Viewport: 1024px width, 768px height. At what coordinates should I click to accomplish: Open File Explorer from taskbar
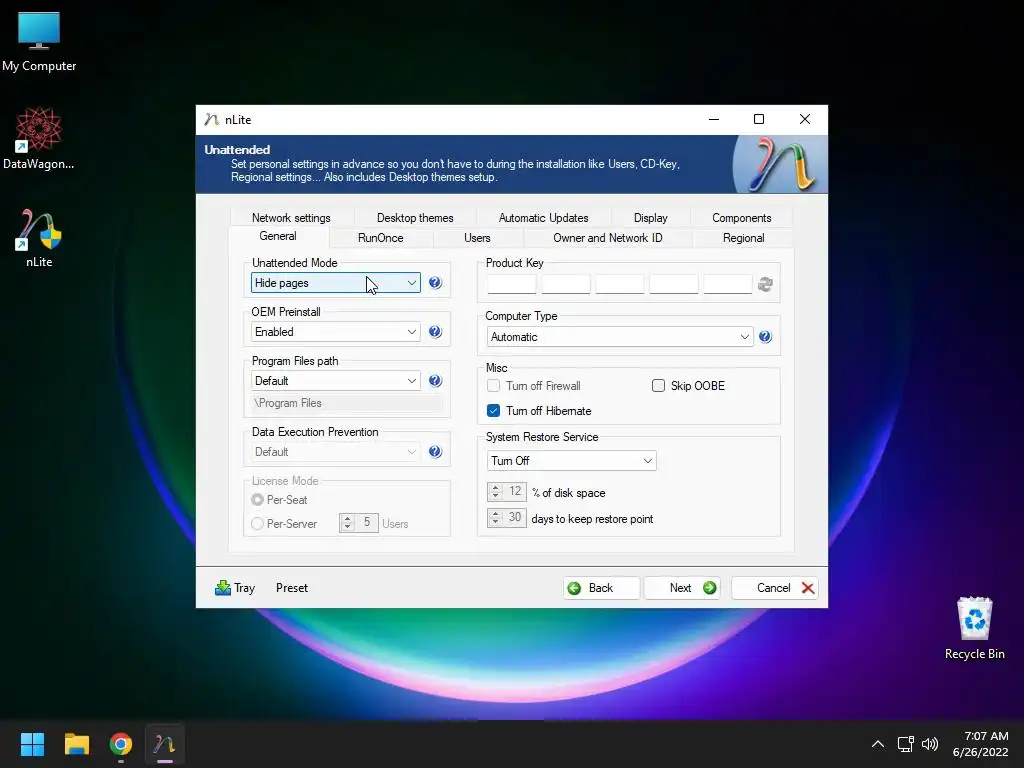(76, 744)
